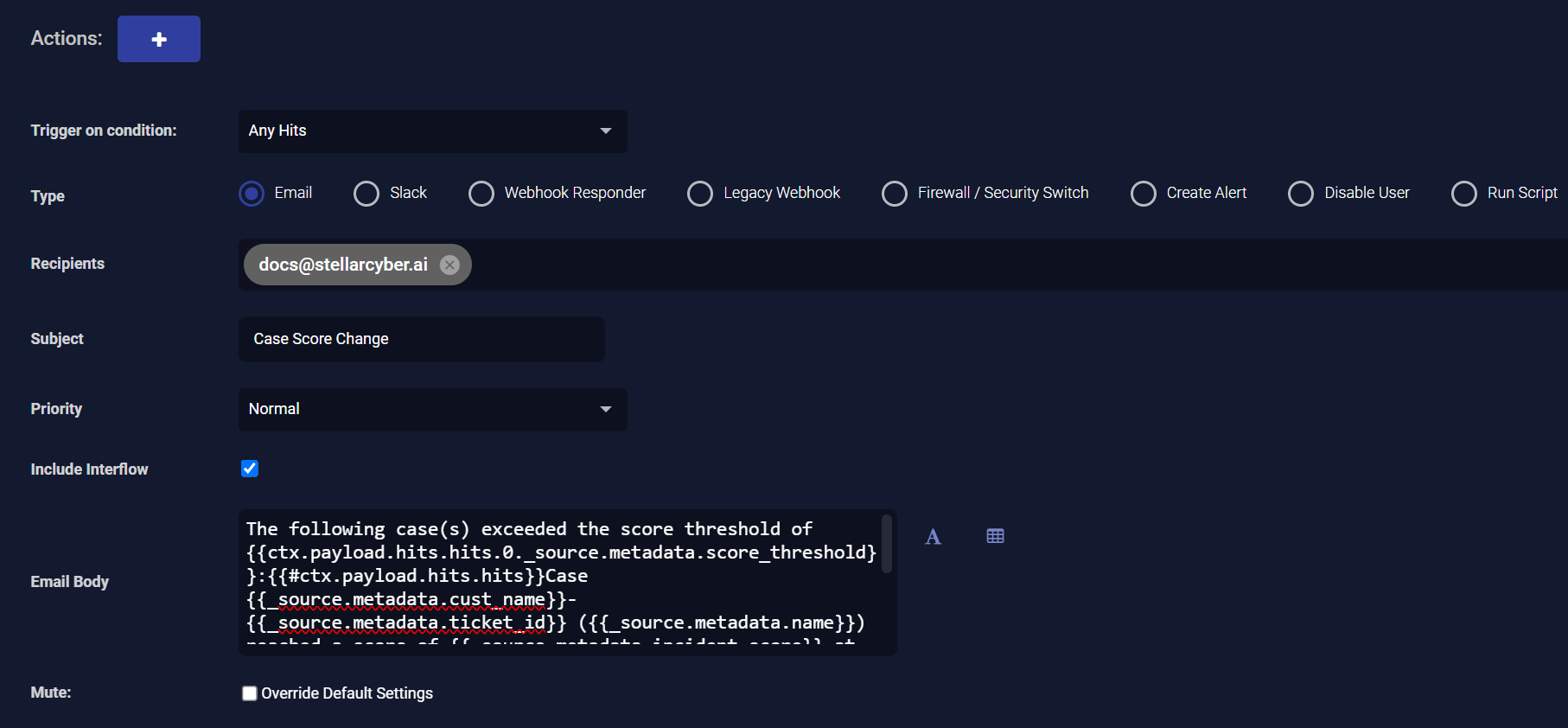Uncheck the Include Interflow checkbox
Viewport: 1568px width, 728px height.
point(250,469)
